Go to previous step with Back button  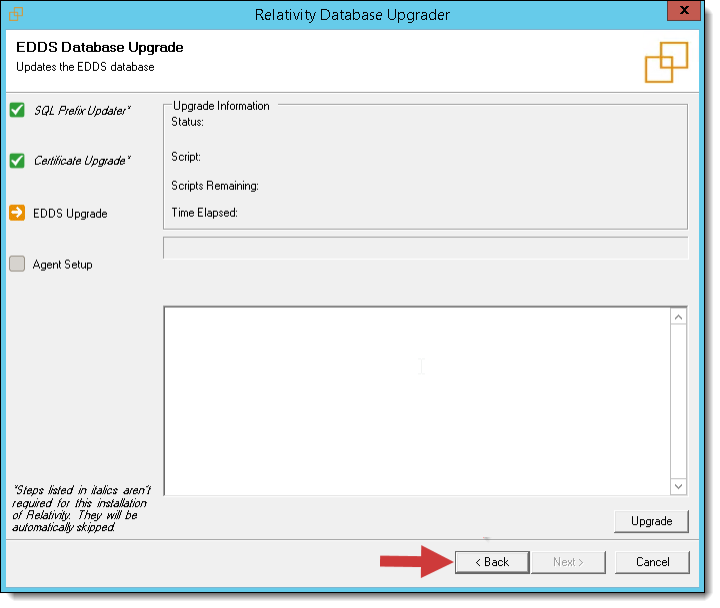[x=492, y=562]
